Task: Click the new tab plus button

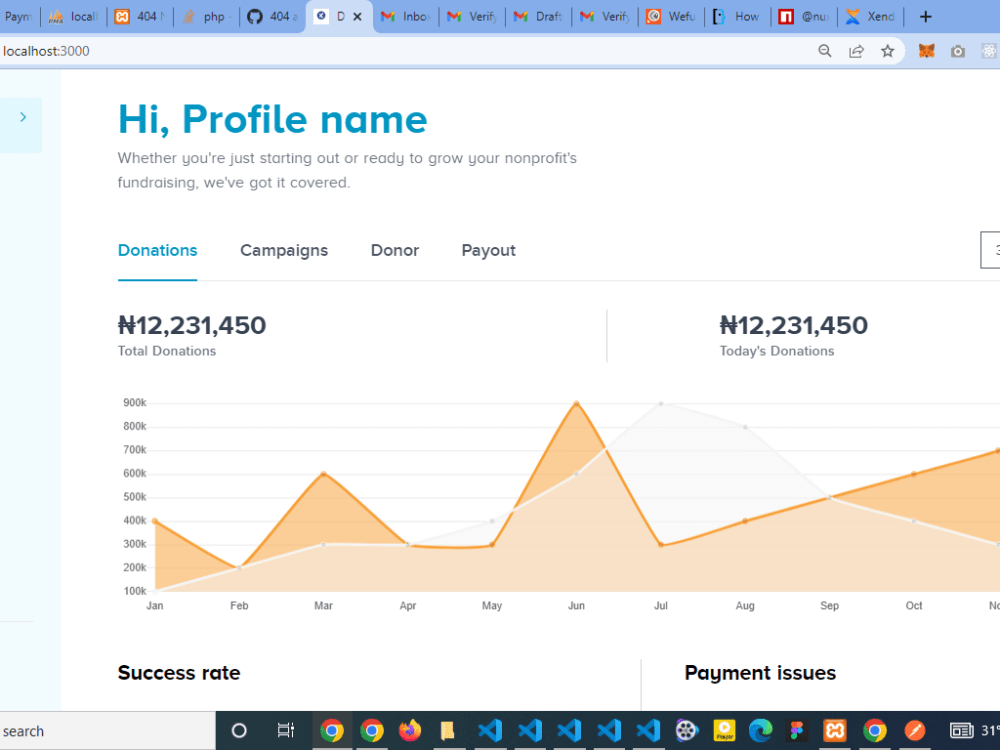Action: [925, 16]
